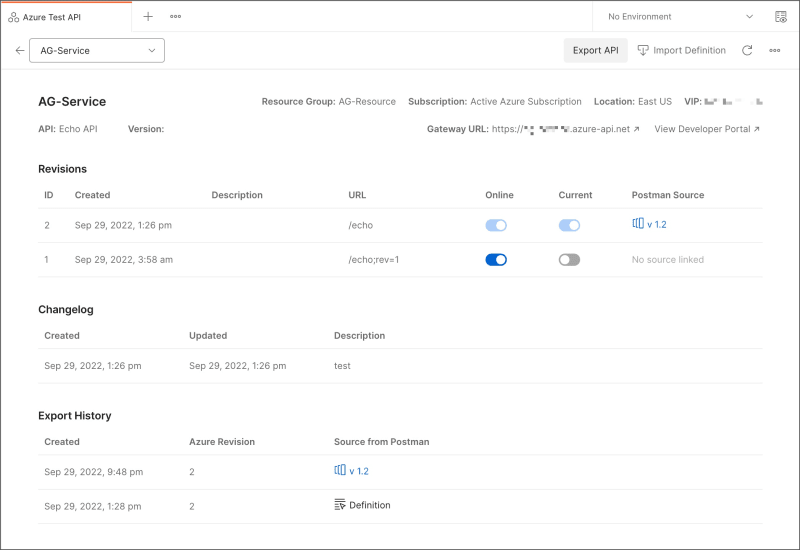Enable Current switch for revision 1
The width and height of the screenshot is (800, 550).
pos(569,259)
